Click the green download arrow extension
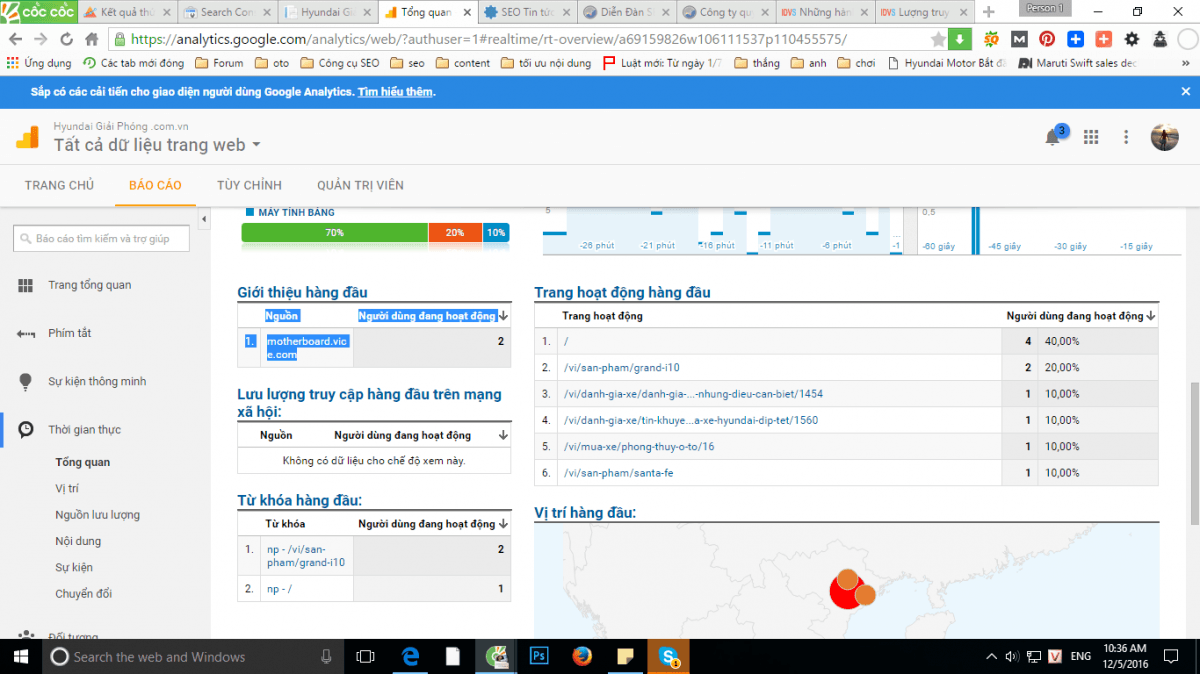This screenshot has height=674, width=1200. 959,39
